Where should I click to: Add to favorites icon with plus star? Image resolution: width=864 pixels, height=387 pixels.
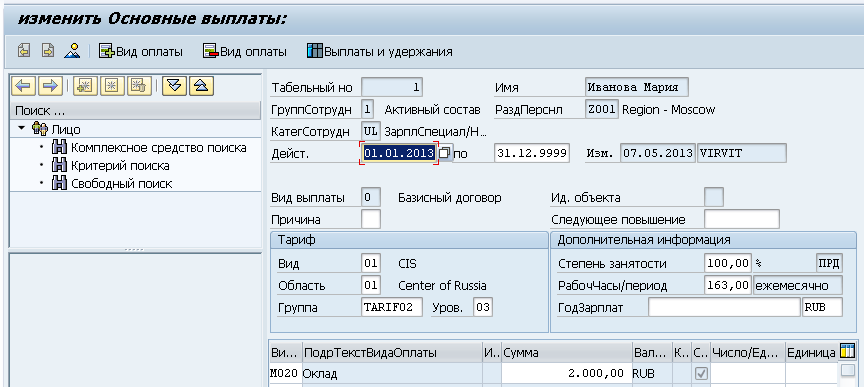pos(85,85)
